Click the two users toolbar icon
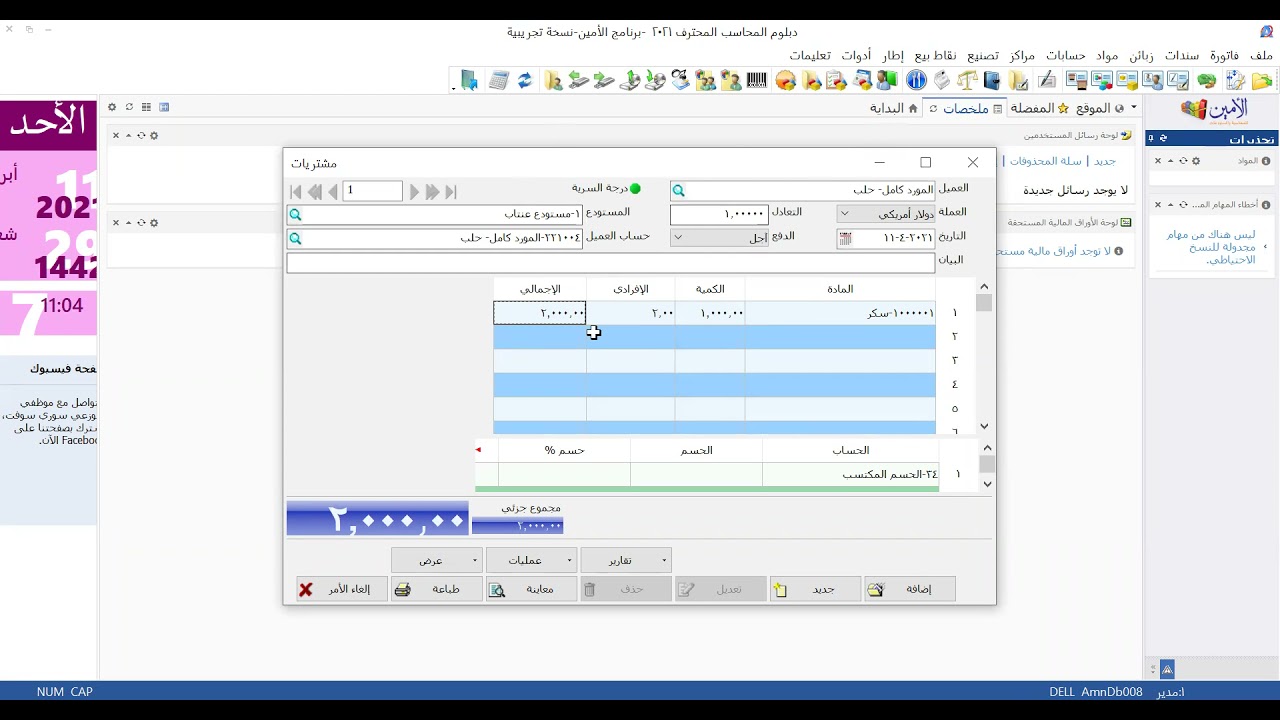1280x720 pixels. pyautogui.click(x=706, y=80)
